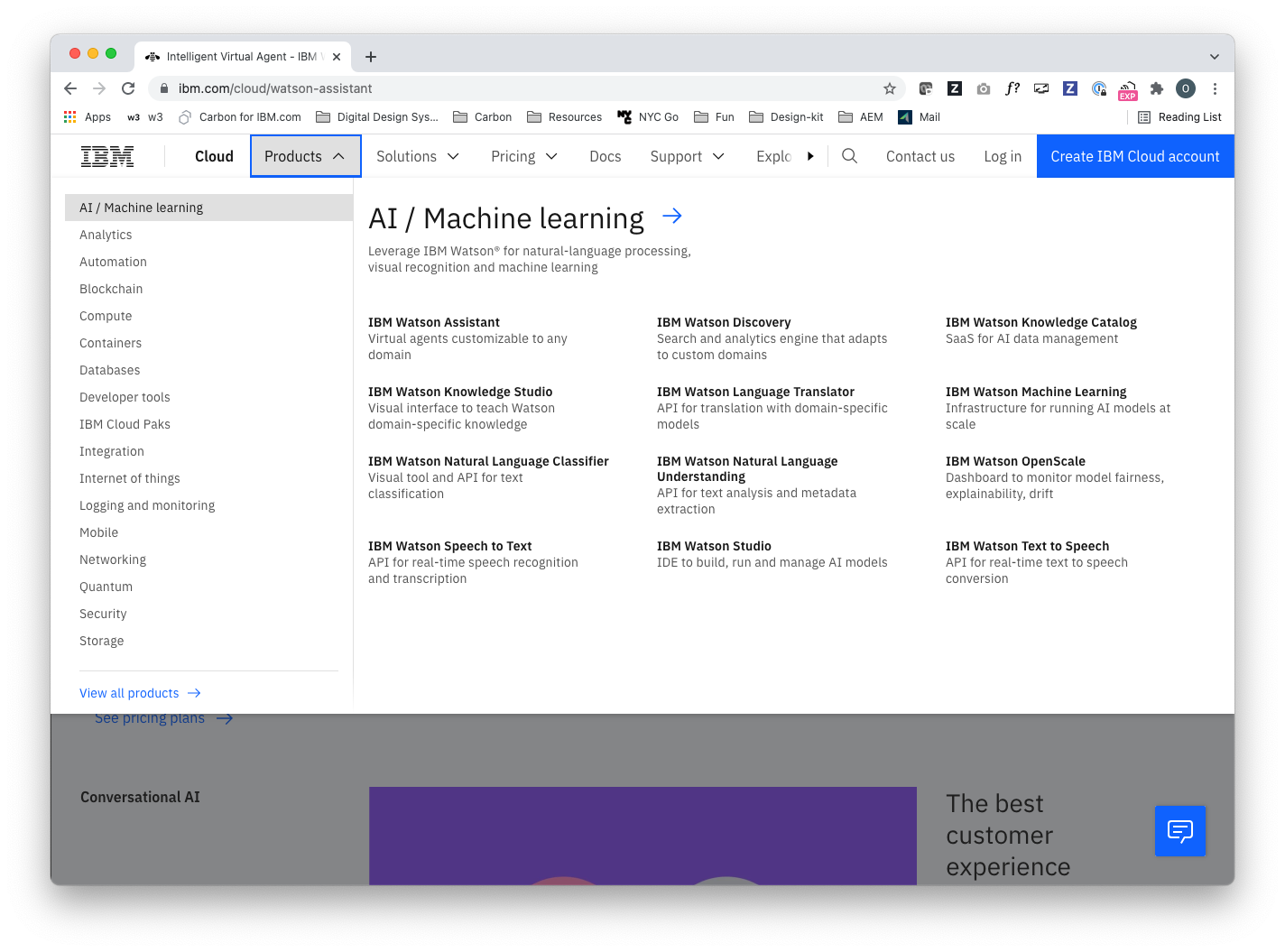This screenshot has height=952, width=1285.
Task: Open the NYC Go bookmark
Action: (x=648, y=117)
